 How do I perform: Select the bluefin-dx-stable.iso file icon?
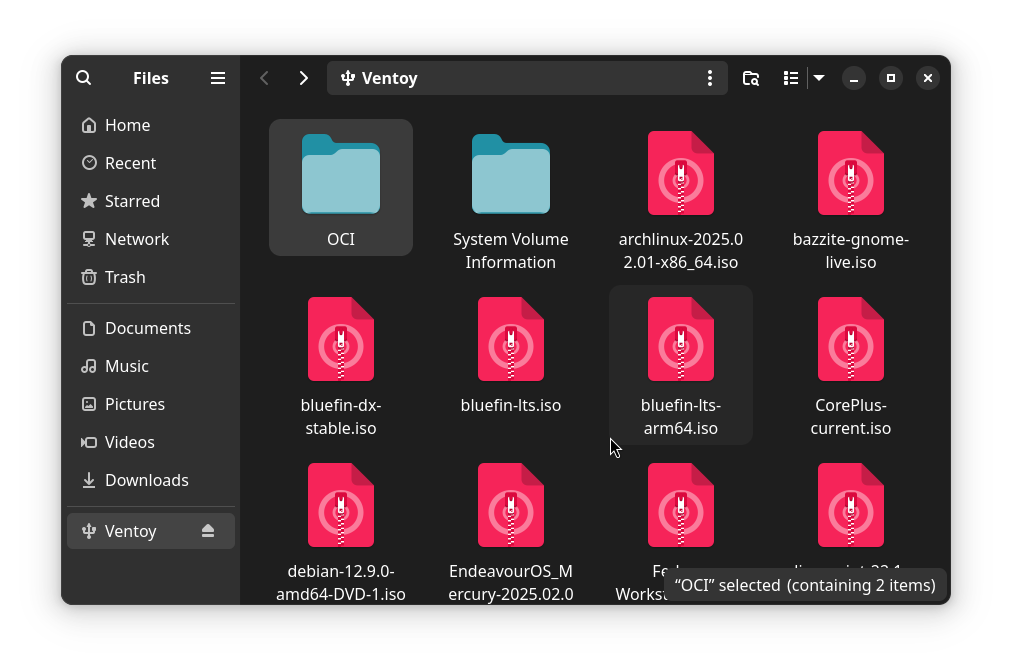[341, 339]
